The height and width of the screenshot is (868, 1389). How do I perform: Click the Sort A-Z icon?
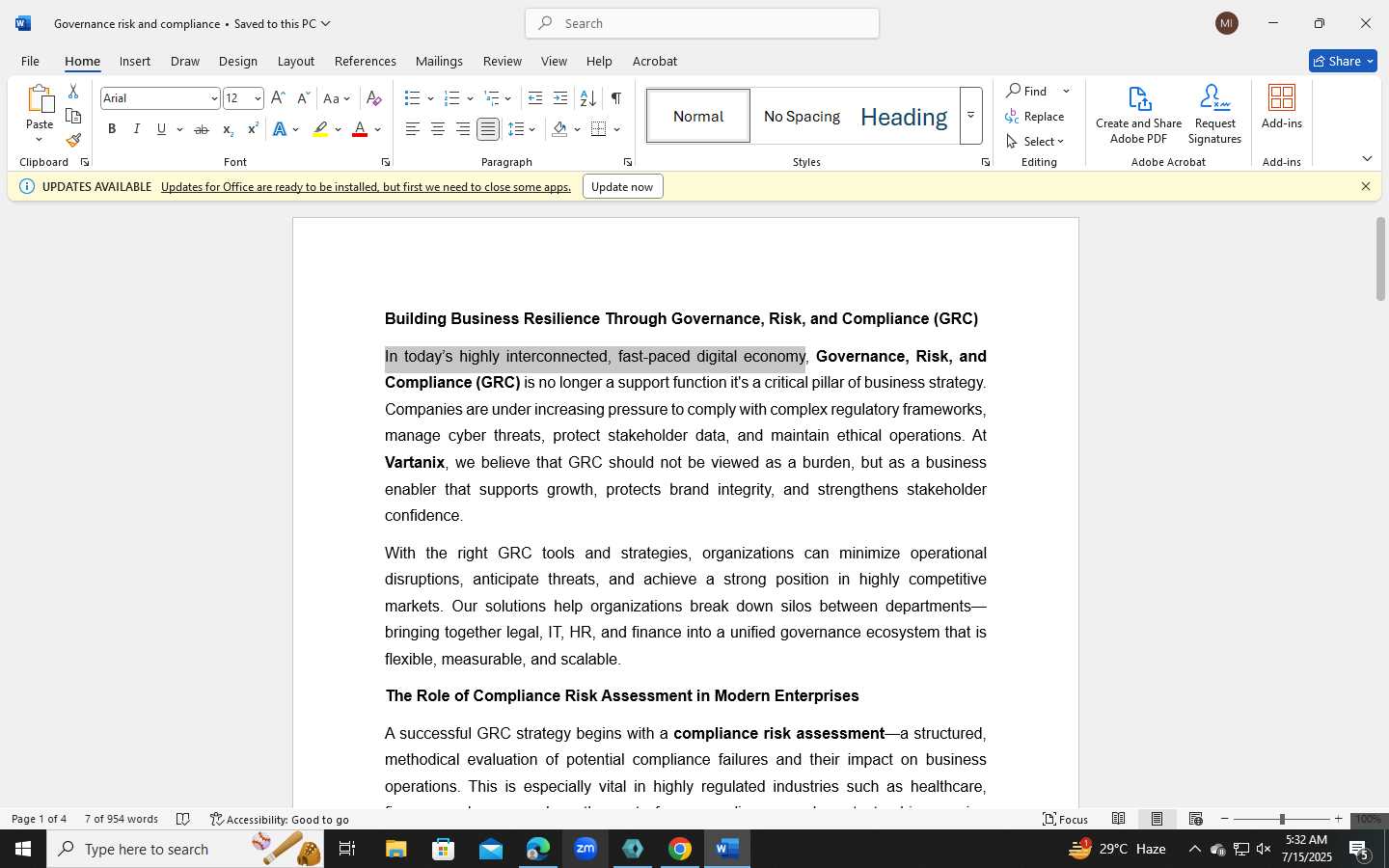point(587,98)
